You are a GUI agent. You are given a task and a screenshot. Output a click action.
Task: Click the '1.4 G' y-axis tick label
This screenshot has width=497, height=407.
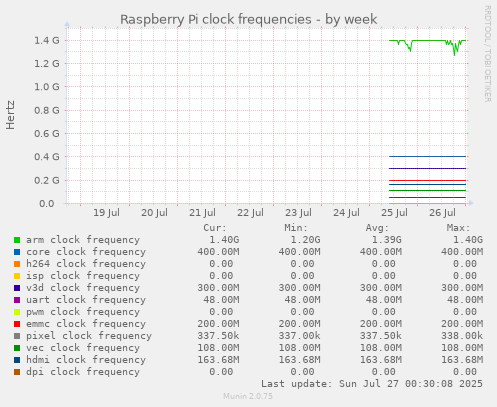[47, 40]
